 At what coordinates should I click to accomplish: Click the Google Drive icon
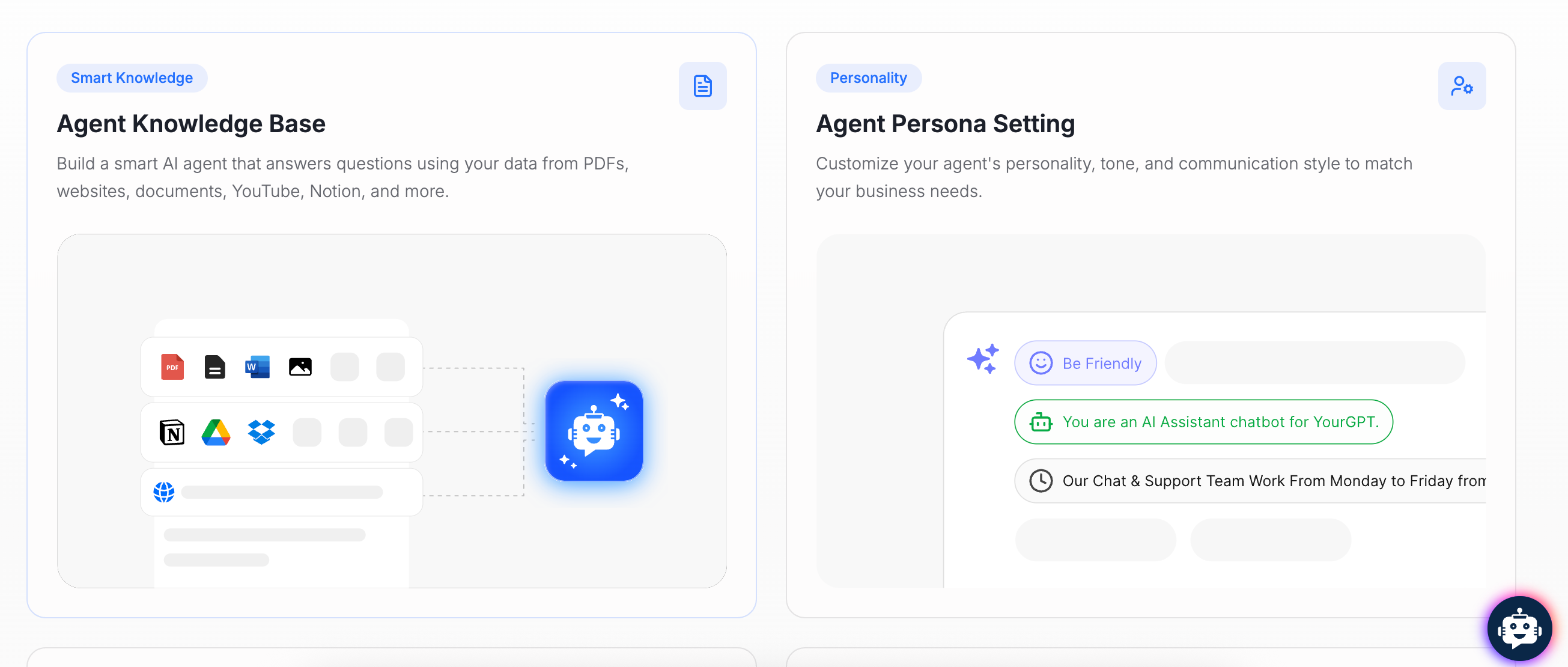[x=216, y=433]
